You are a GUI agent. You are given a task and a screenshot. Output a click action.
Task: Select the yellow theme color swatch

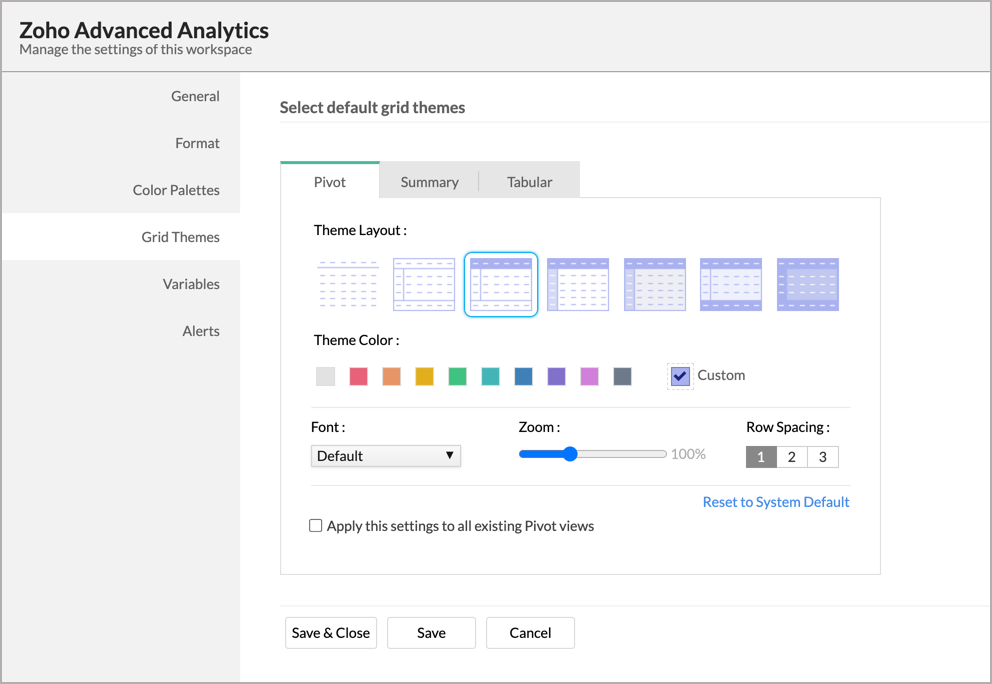(425, 376)
